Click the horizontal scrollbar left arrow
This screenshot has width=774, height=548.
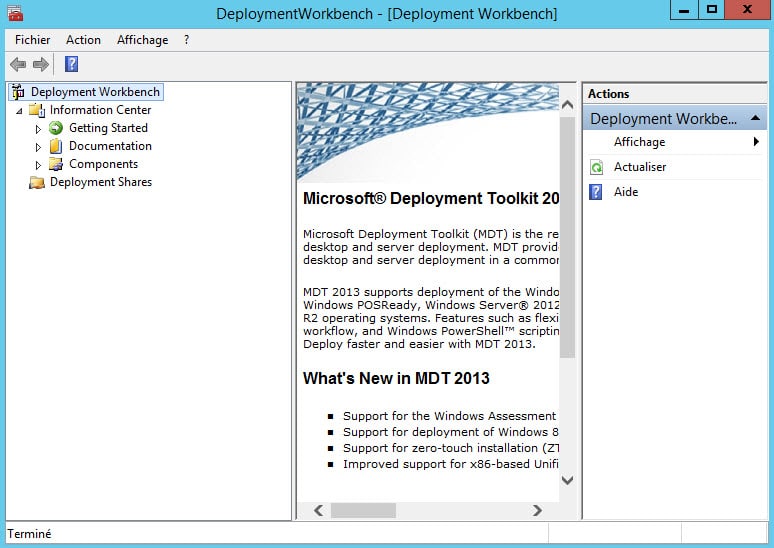pyautogui.click(x=319, y=510)
